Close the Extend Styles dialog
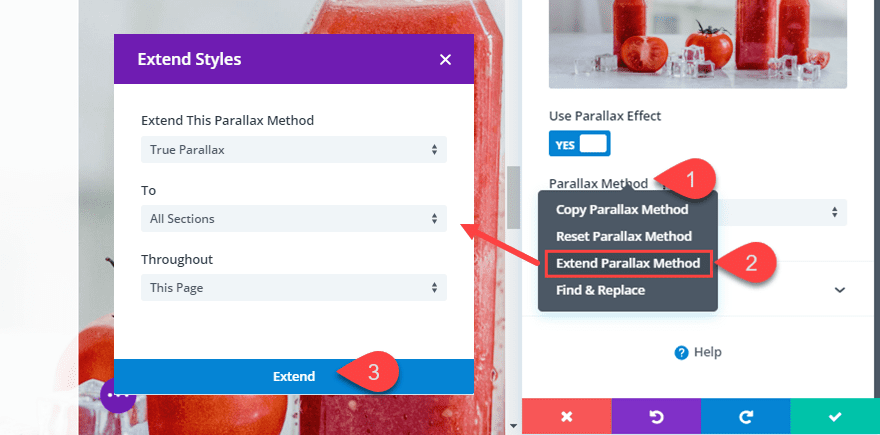This screenshot has width=880, height=435. coord(445,59)
